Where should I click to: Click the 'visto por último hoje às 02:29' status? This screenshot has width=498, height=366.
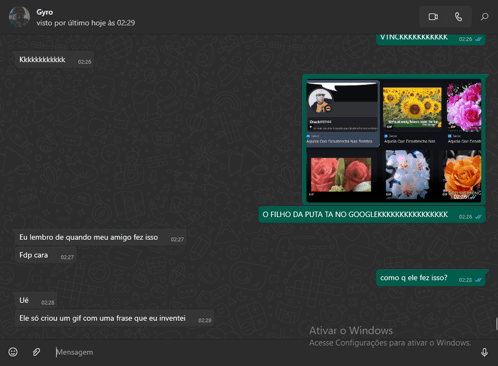(86, 23)
